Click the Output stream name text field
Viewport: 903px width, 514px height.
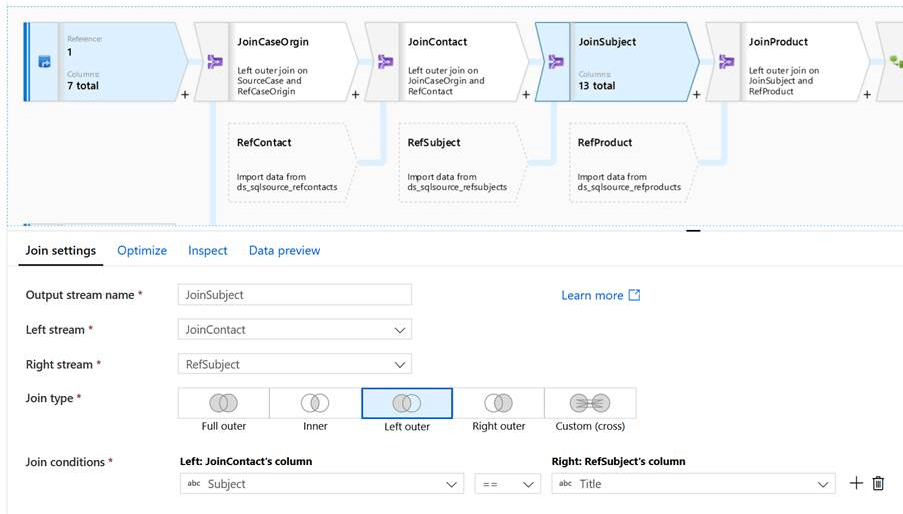[294, 295]
